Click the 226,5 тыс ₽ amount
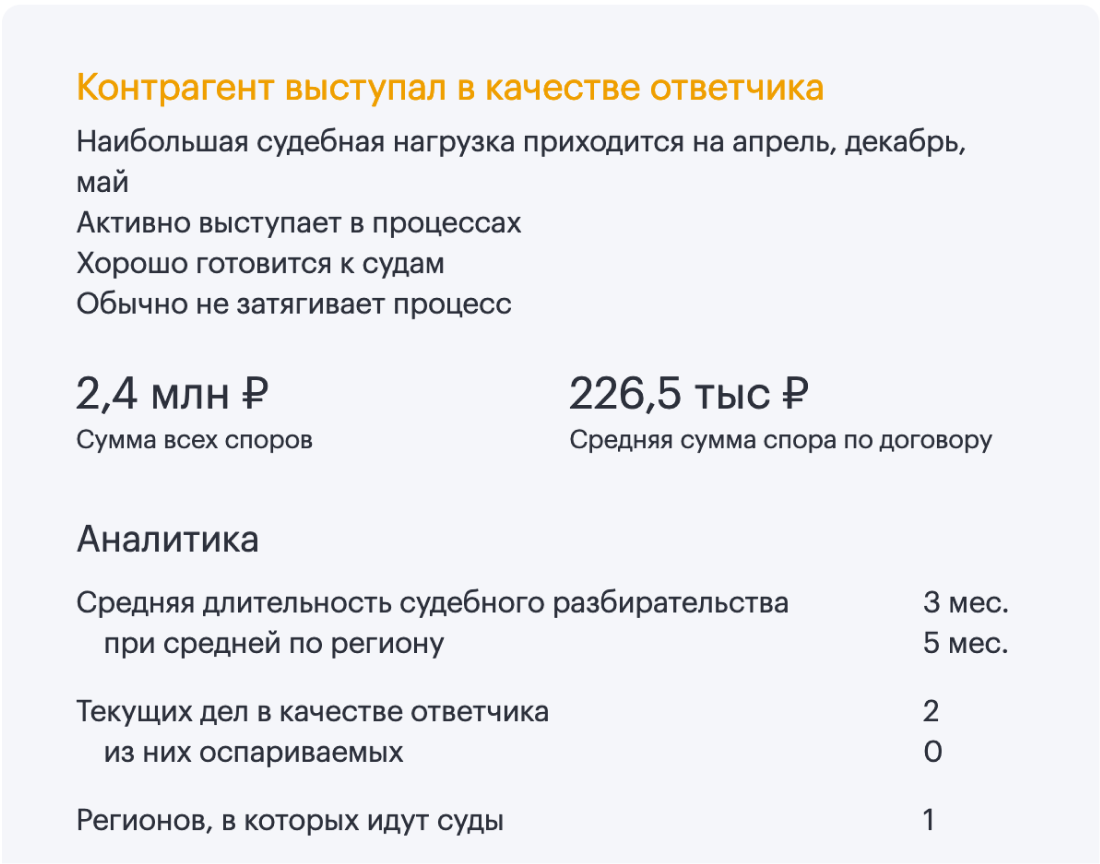The width and height of the screenshot is (1100, 864). click(688, 393)
